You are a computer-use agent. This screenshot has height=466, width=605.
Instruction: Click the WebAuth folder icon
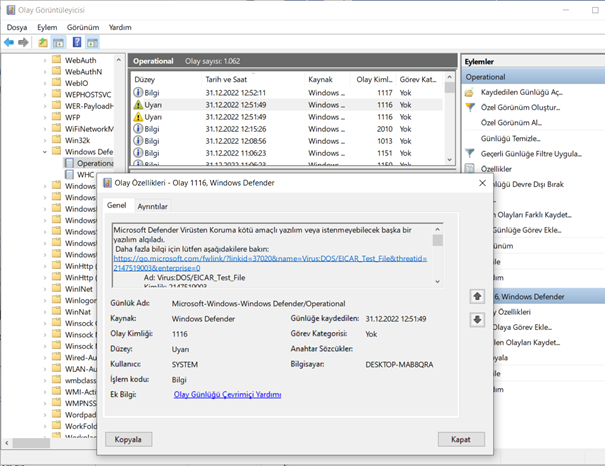[57, 60]
